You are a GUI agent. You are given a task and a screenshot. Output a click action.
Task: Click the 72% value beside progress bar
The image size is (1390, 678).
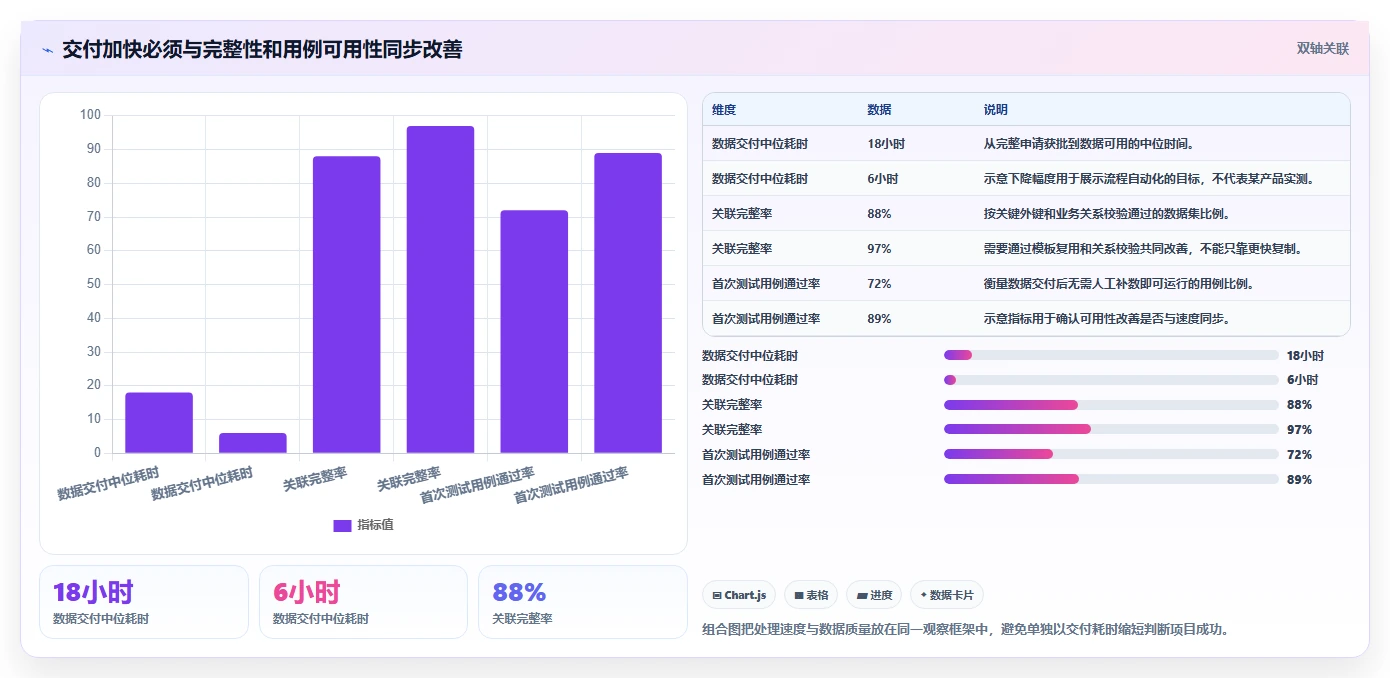pyautogui.click(x=1299, y=455)
